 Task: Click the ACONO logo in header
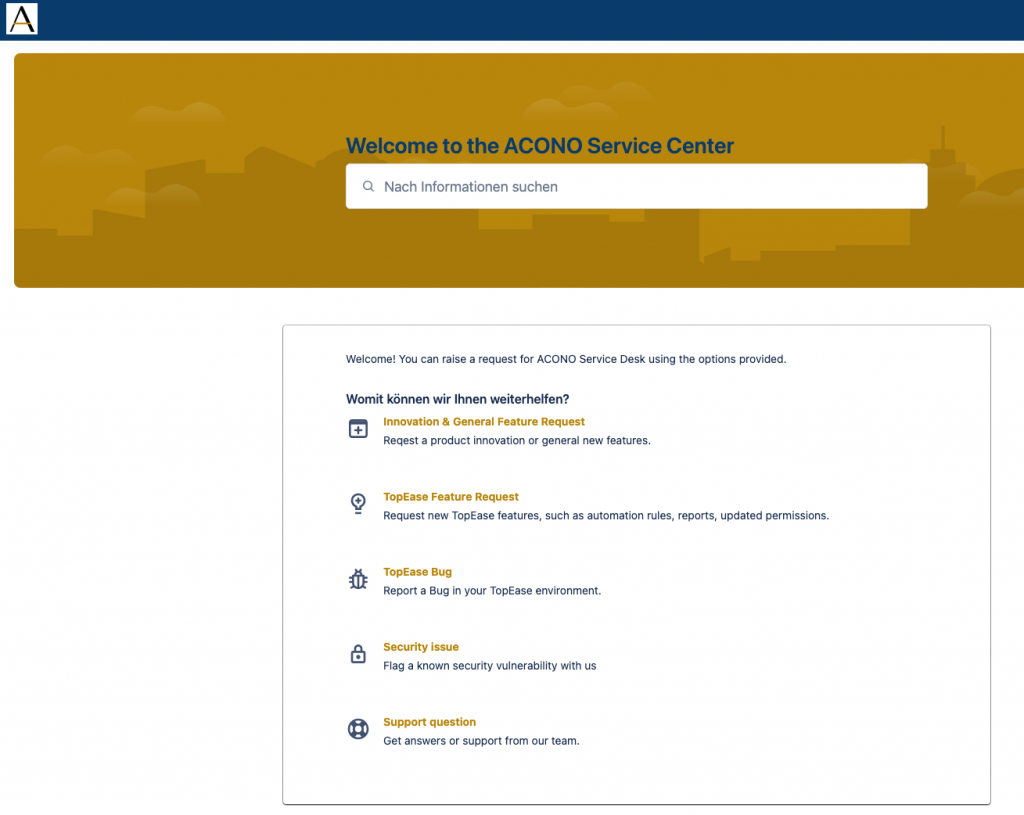(x=22, y=19)
